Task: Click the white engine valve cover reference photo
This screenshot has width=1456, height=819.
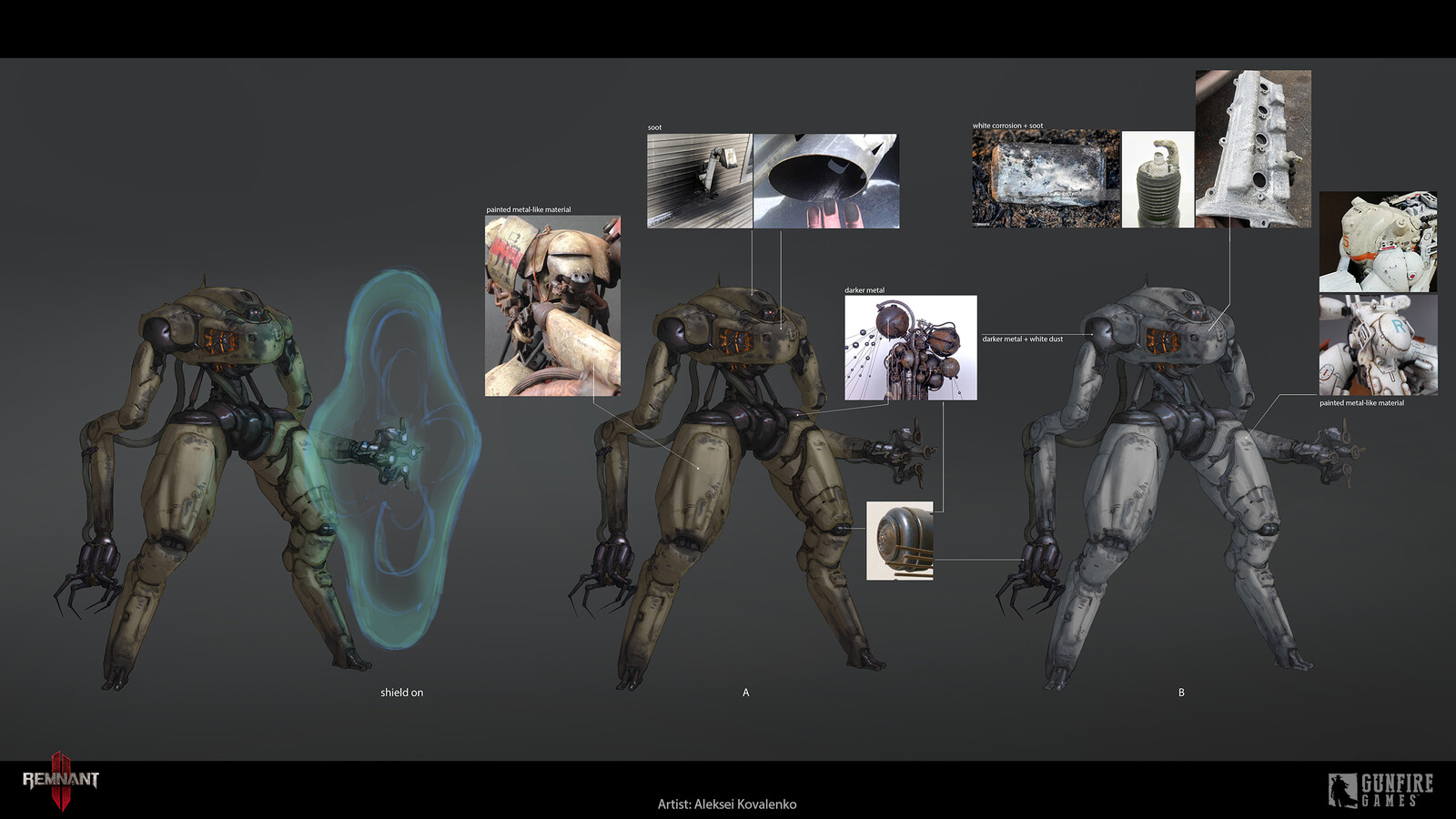Action: (1254, 146)
